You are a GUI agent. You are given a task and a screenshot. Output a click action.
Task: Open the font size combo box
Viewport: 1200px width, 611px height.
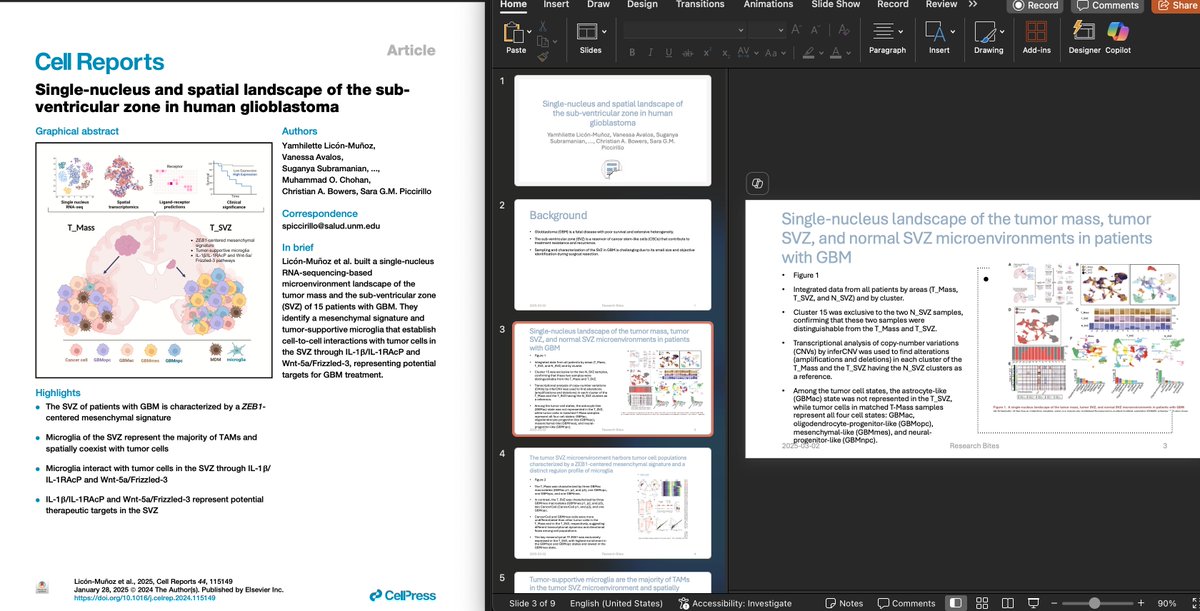click(767, 30)
